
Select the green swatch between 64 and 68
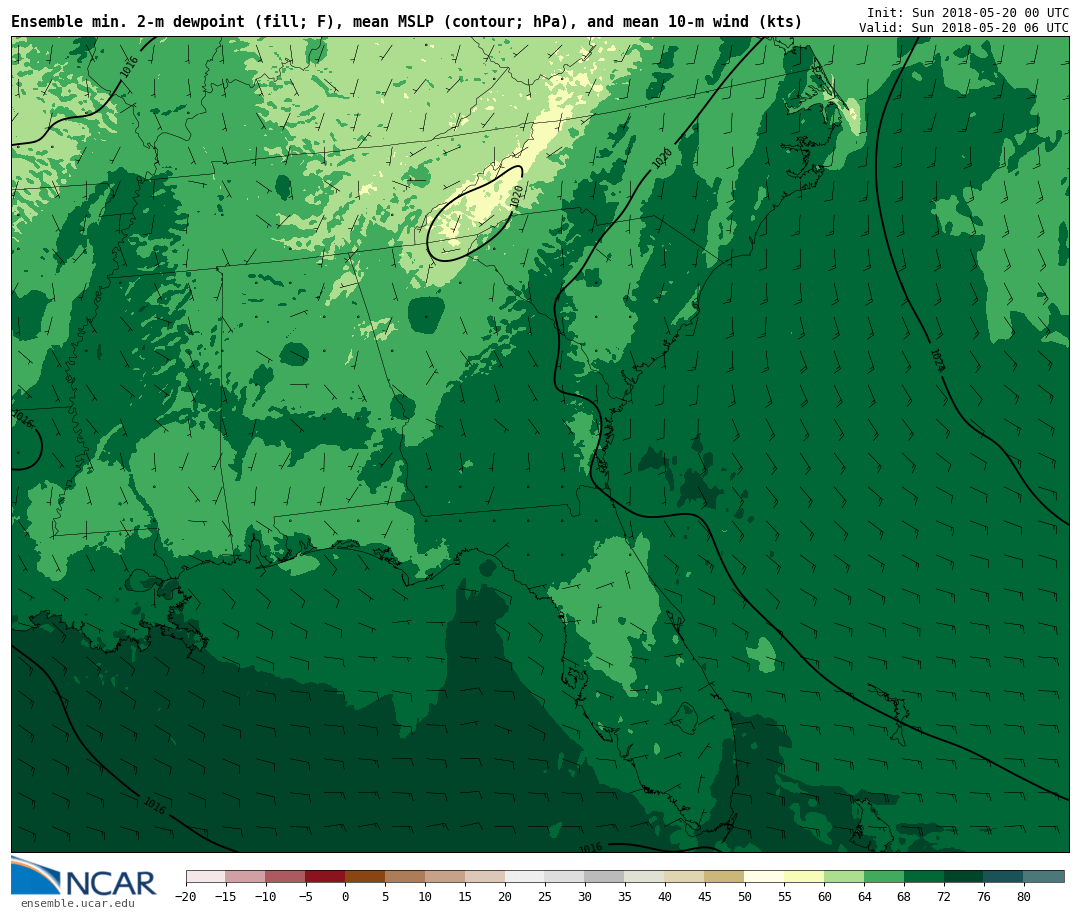(884, 876)
